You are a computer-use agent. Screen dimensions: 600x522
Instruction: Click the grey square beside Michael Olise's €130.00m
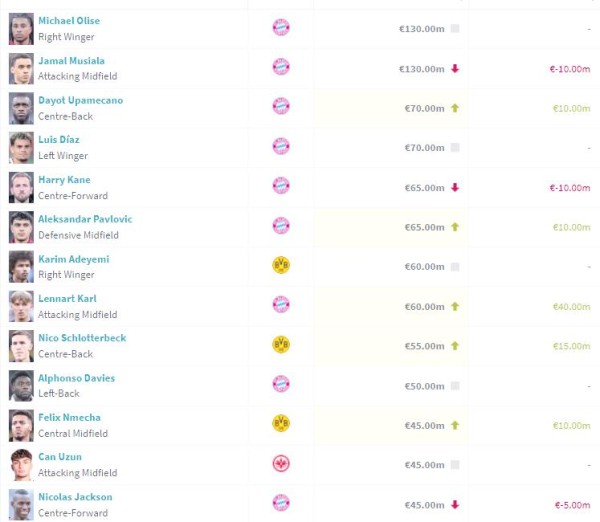pos(455,29)
